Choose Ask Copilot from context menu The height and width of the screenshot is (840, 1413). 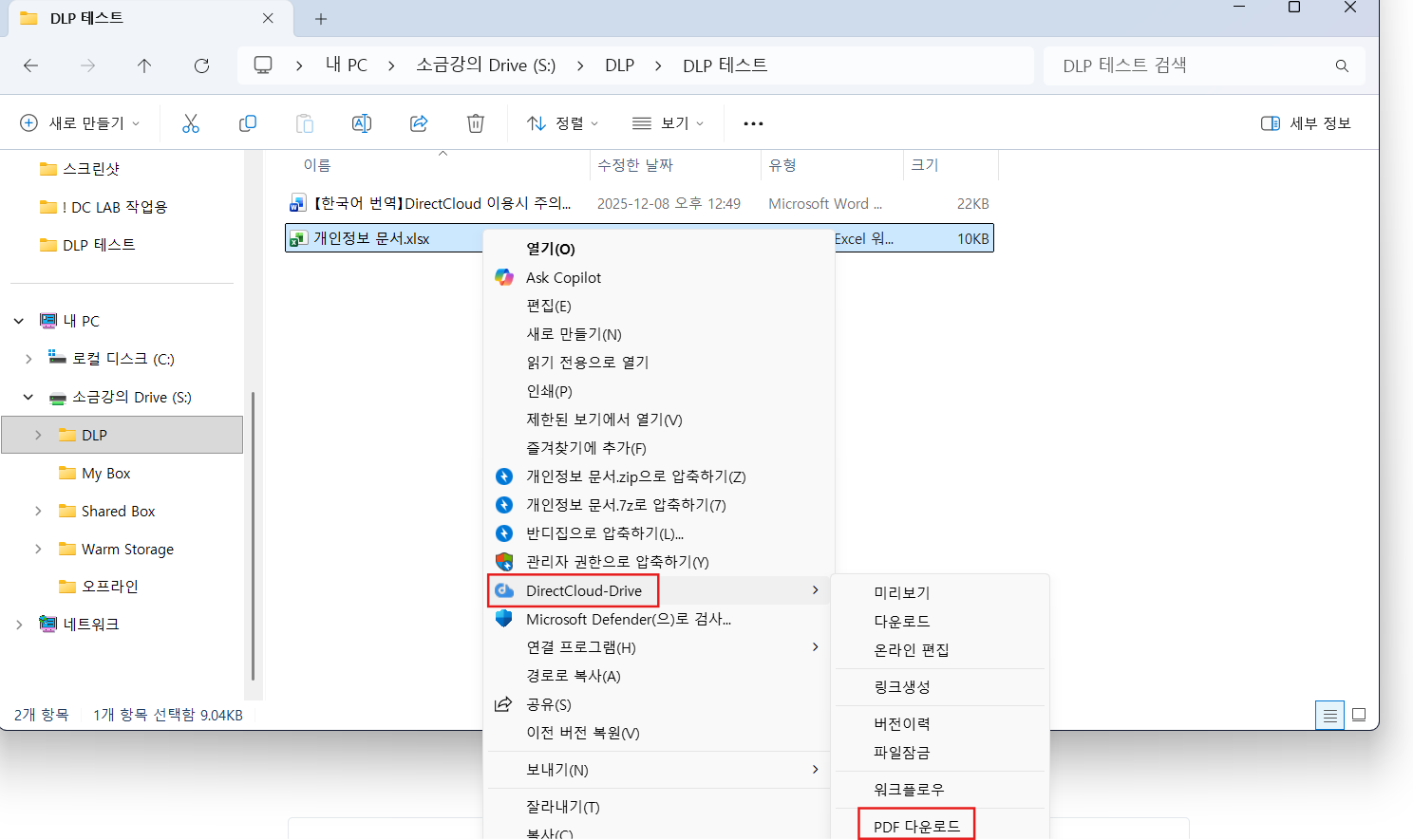click(x=563, y=277)
